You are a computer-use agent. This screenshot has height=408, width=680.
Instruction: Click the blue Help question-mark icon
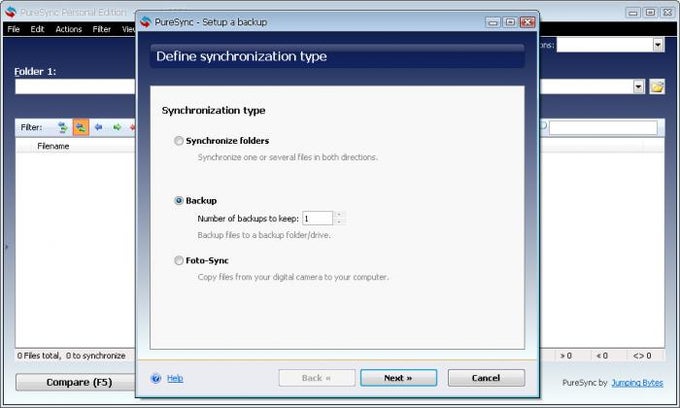point(156,378)
